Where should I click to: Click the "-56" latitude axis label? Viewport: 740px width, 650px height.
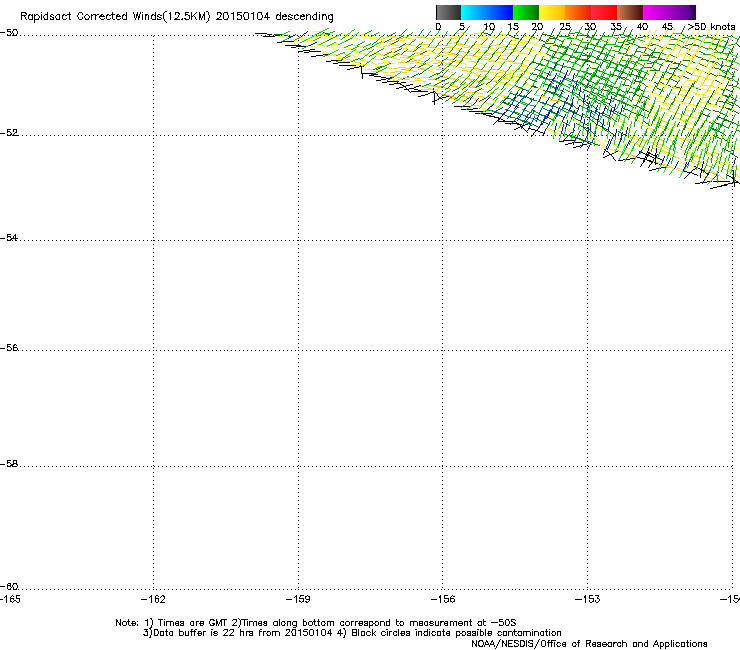click(x=9, y=348)
